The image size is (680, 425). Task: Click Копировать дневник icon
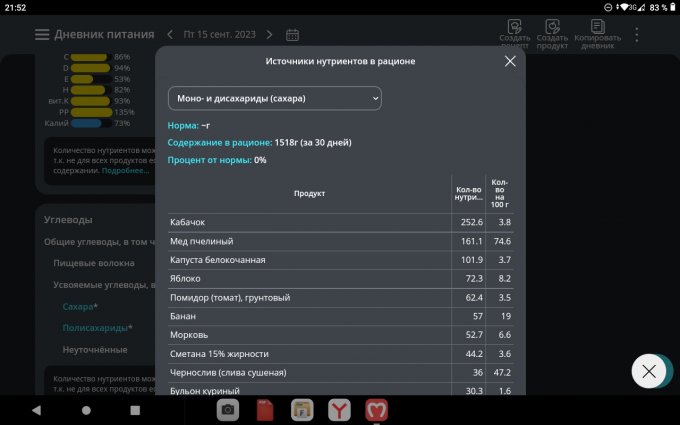click(x=597, y=27)
